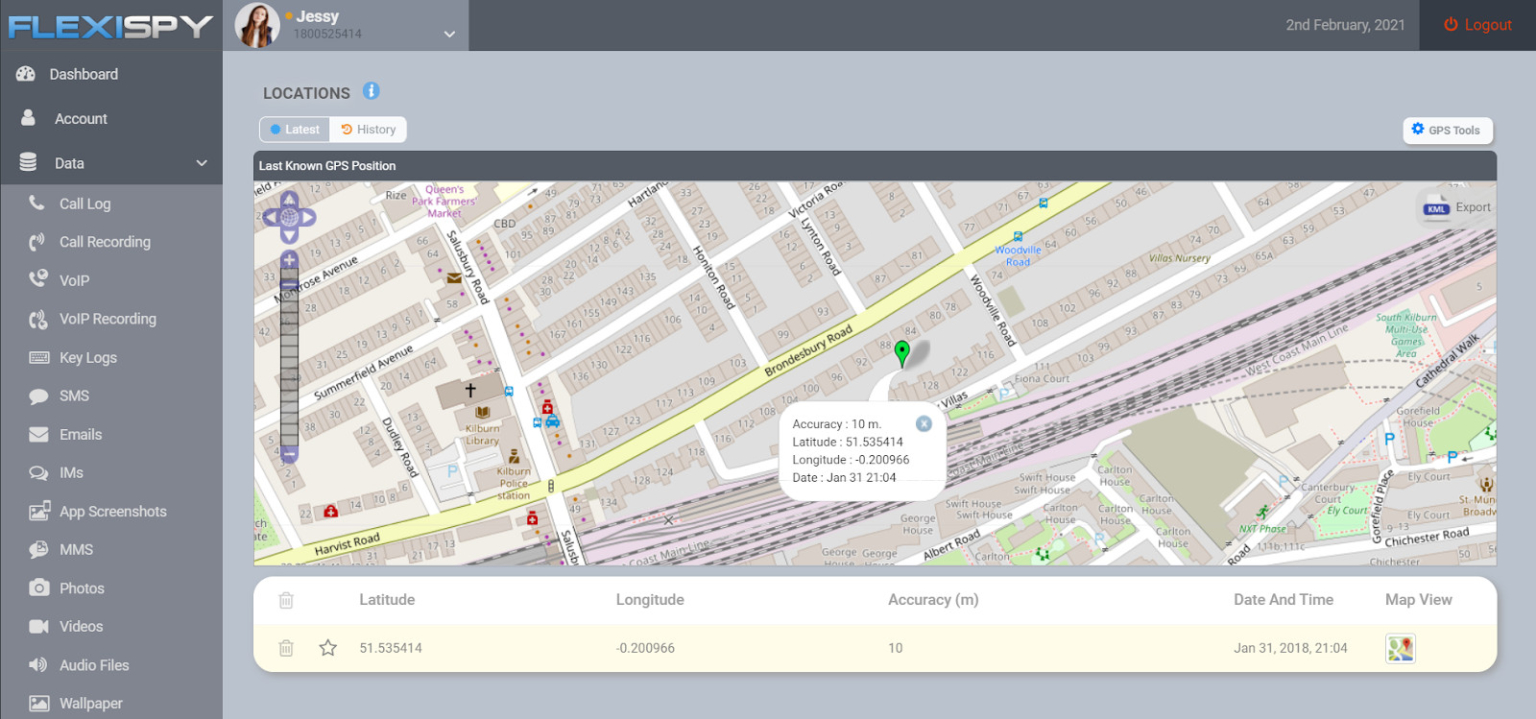
Task: Click the Locations info icon
Action: pos(371,91)
